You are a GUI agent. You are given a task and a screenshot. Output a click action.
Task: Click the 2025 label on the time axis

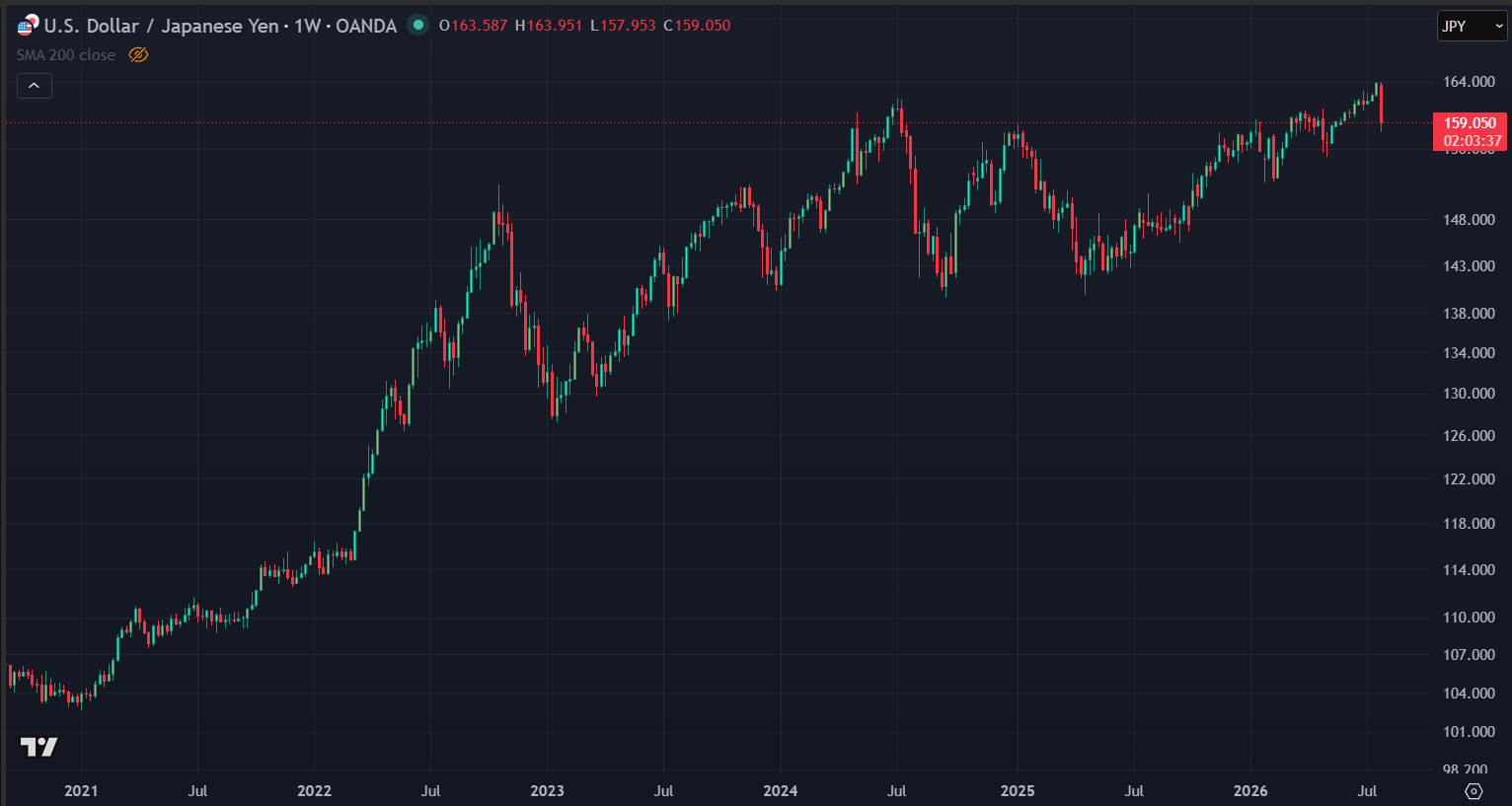tap(1018, 791)
